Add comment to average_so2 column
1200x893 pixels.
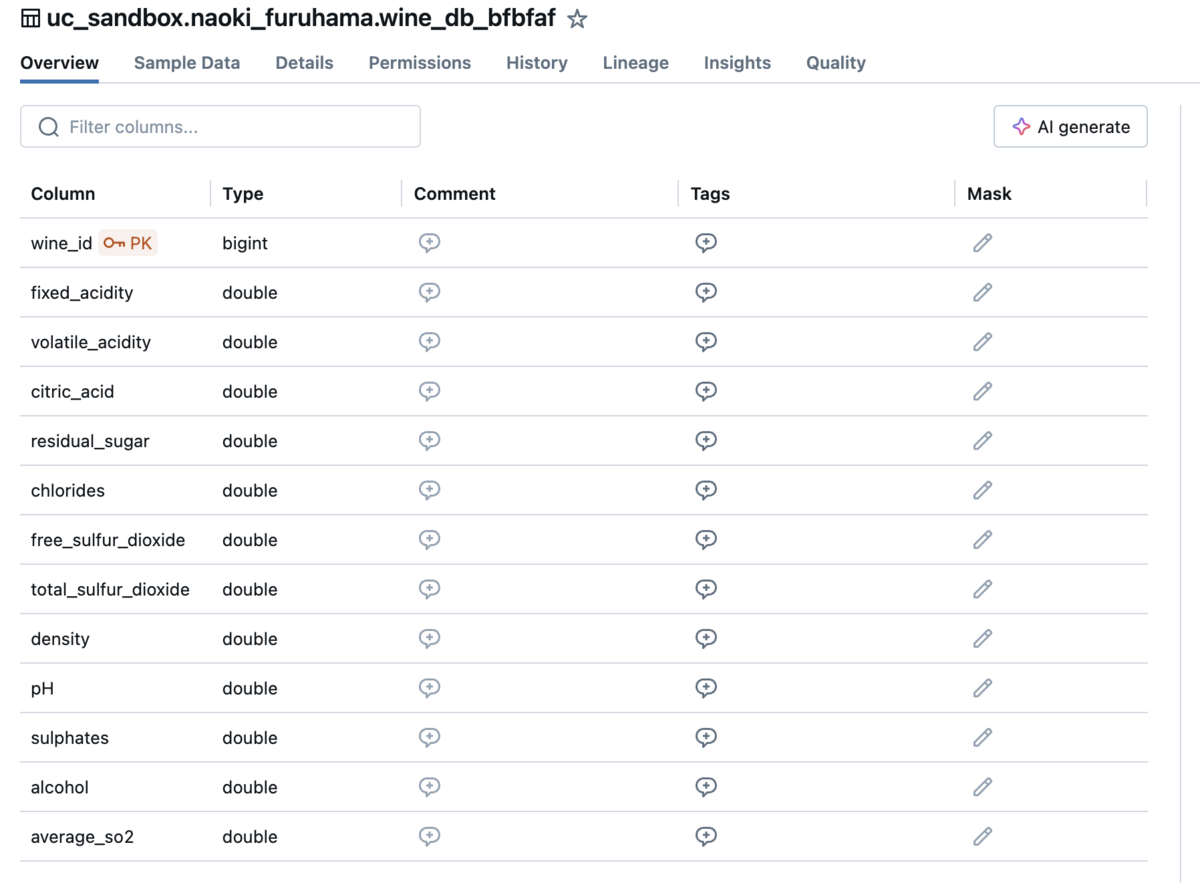coord(429,836)
